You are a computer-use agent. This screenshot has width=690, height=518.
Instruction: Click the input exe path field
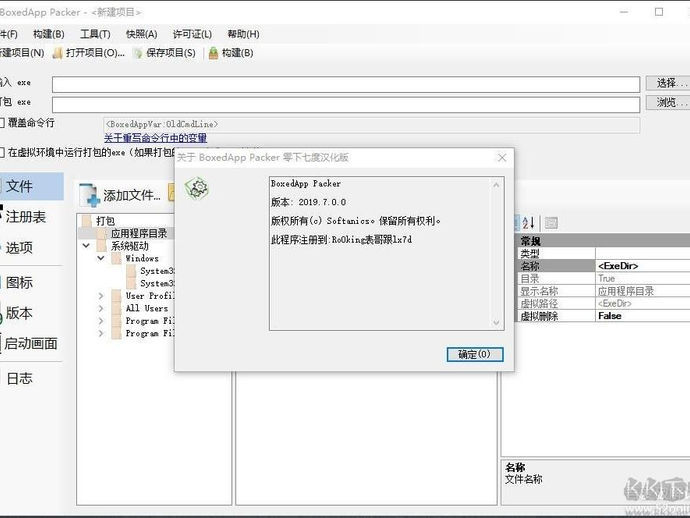point(346,84)
